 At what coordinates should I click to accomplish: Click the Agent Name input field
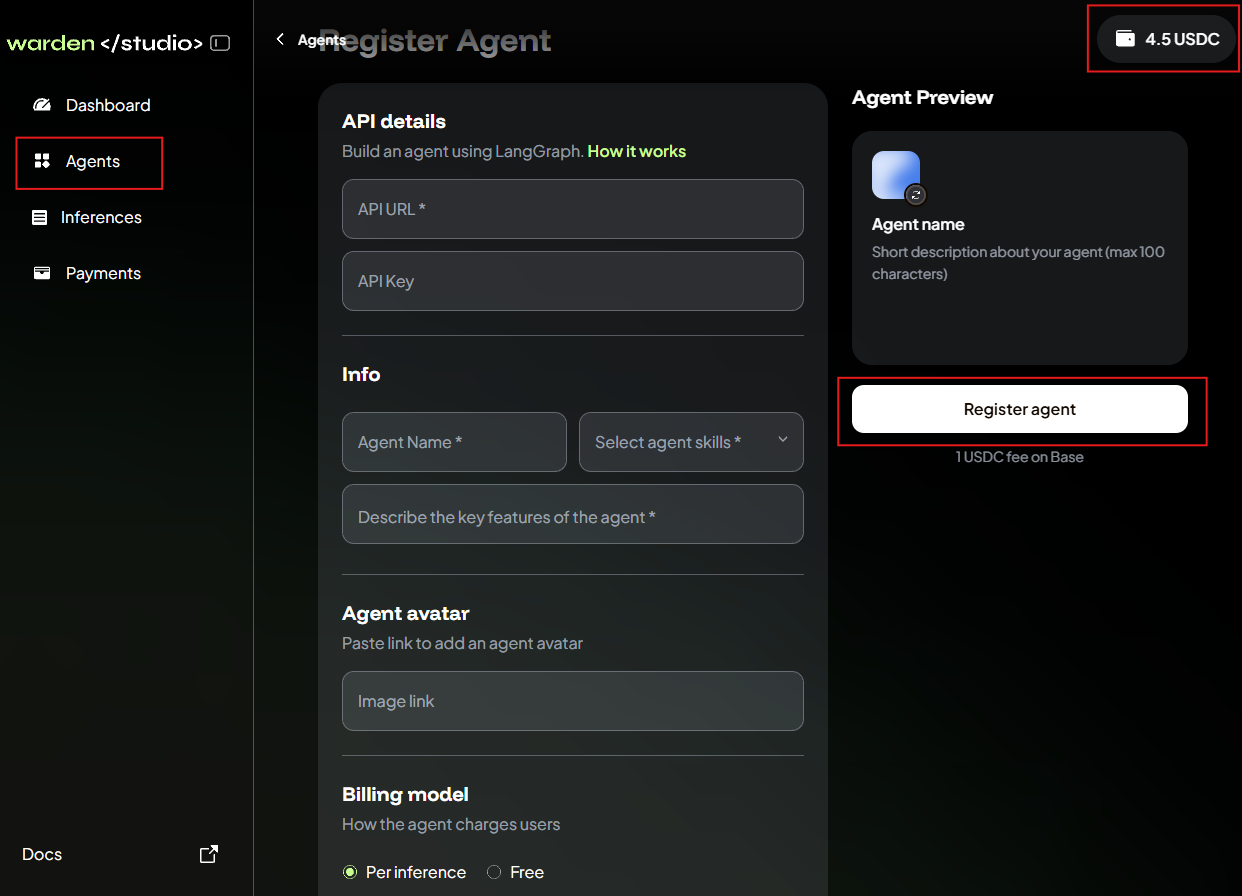coord(454,441)
